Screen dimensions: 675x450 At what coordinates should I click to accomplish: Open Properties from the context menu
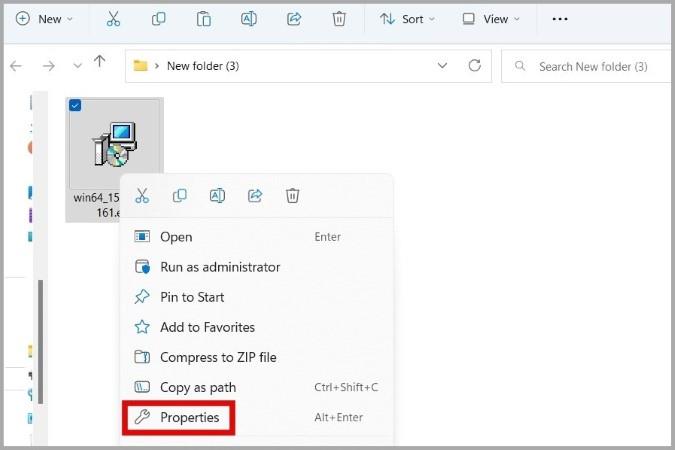tap(257, 417)
